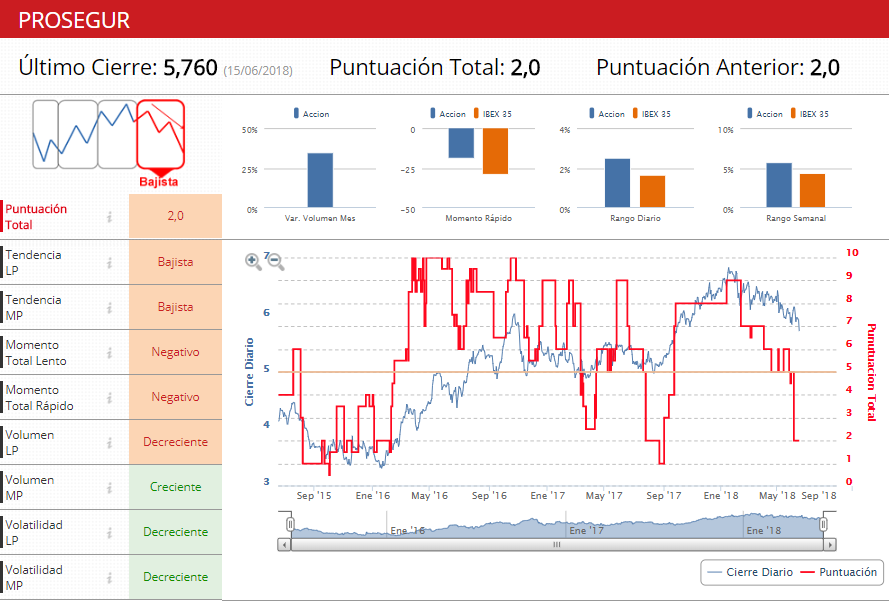Click the right handle of the range navigator
The width and height of the screenshot is (889, 601).
tap(823, 524)
